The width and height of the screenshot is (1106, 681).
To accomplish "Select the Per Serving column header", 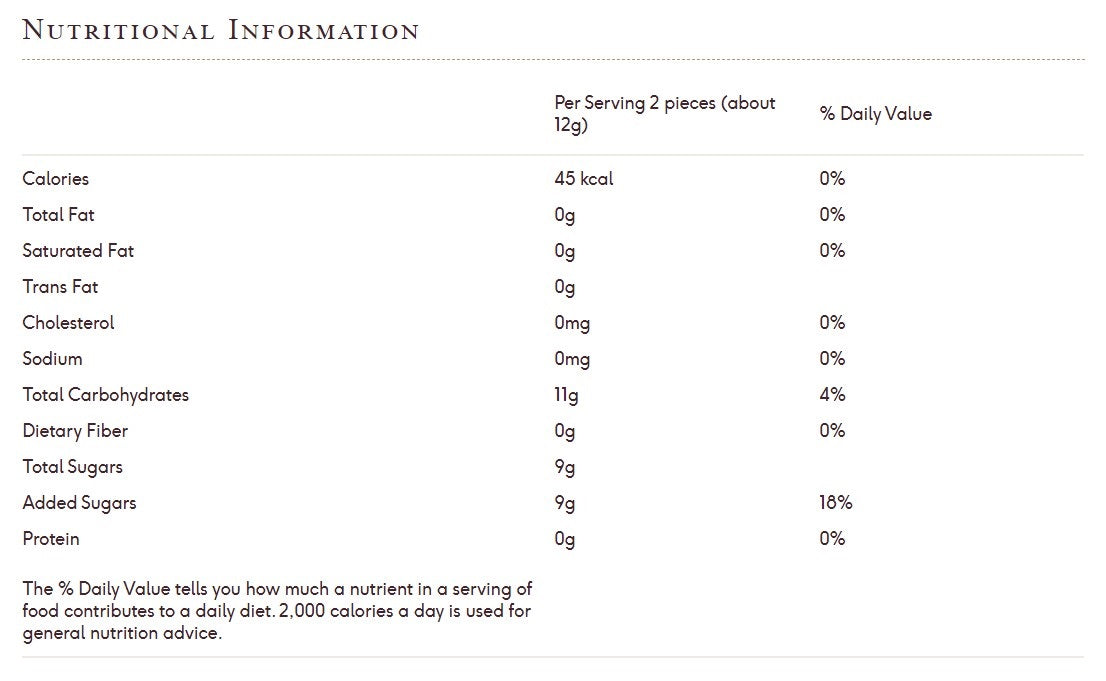I will point(664,114).
